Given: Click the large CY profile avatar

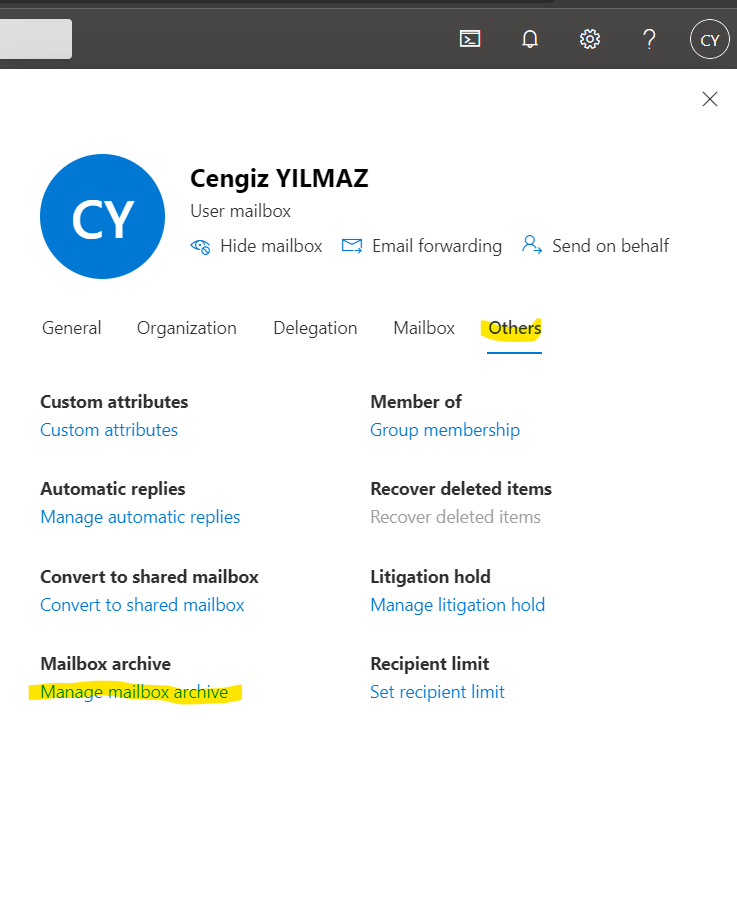Looking at the screenshot, I should [x=102, y=216].
